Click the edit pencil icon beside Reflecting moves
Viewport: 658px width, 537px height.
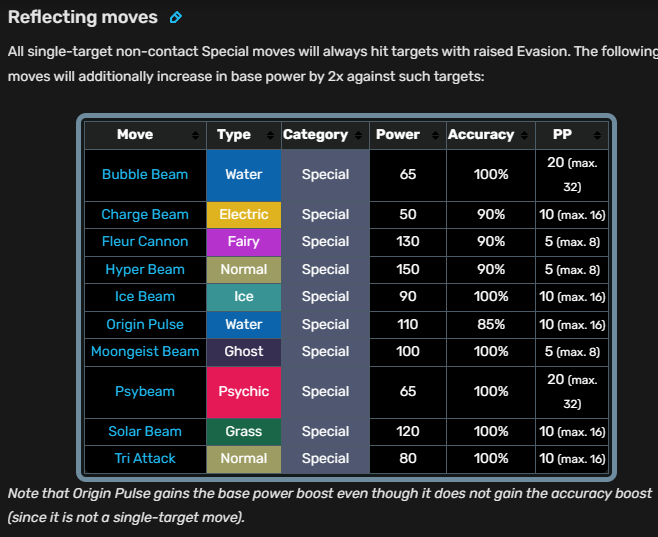click(176, 17)
